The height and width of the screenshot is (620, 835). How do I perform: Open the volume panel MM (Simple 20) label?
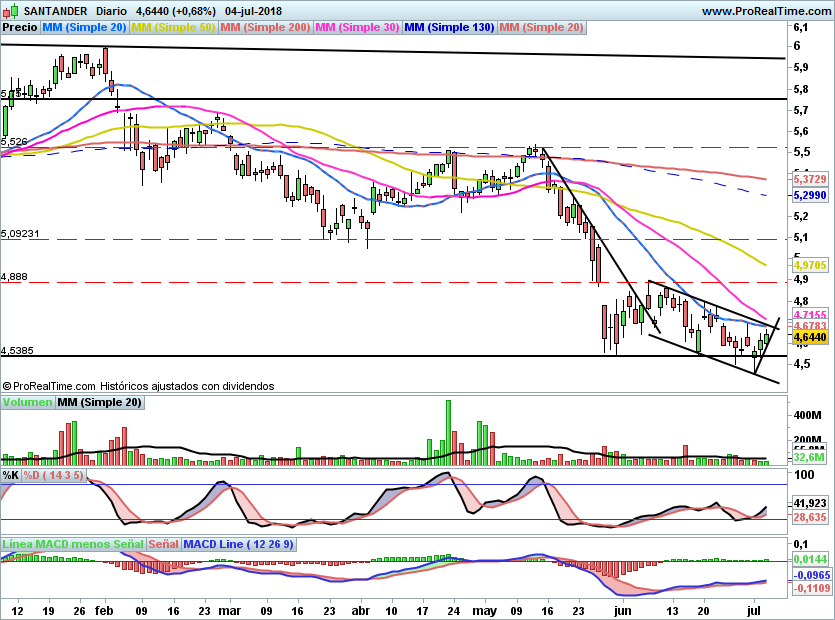(x=100, y=402)
